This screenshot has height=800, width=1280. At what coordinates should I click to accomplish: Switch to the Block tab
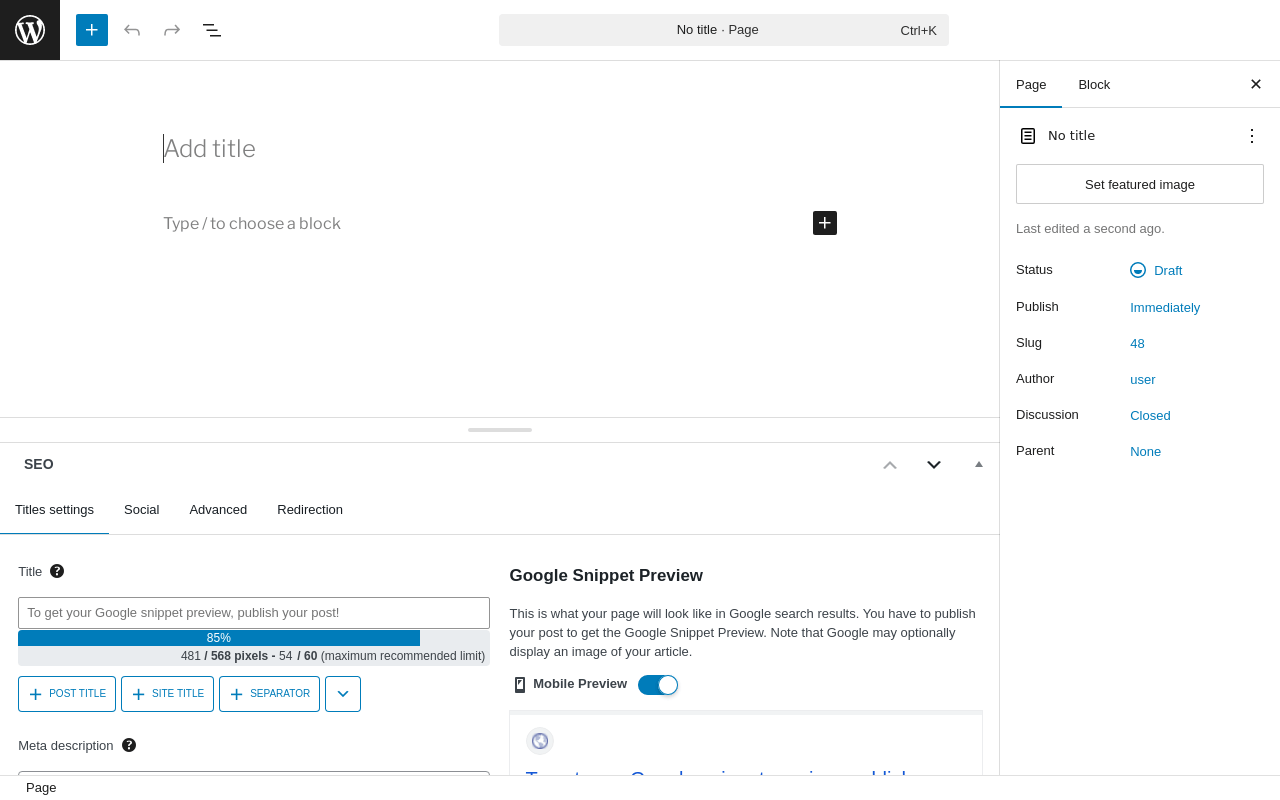(1094, 85)
